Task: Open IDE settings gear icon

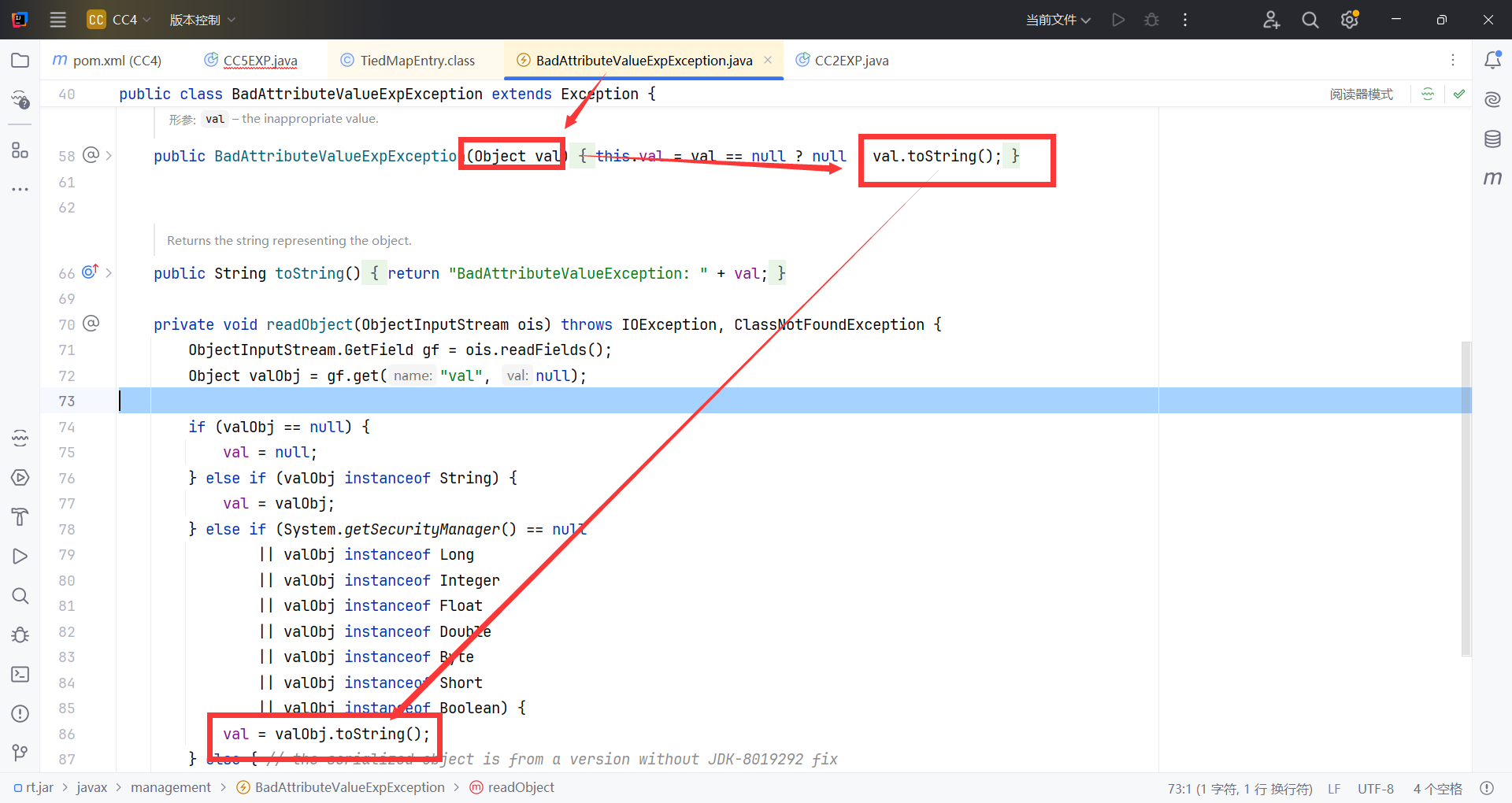Action: click(1350, 20)
